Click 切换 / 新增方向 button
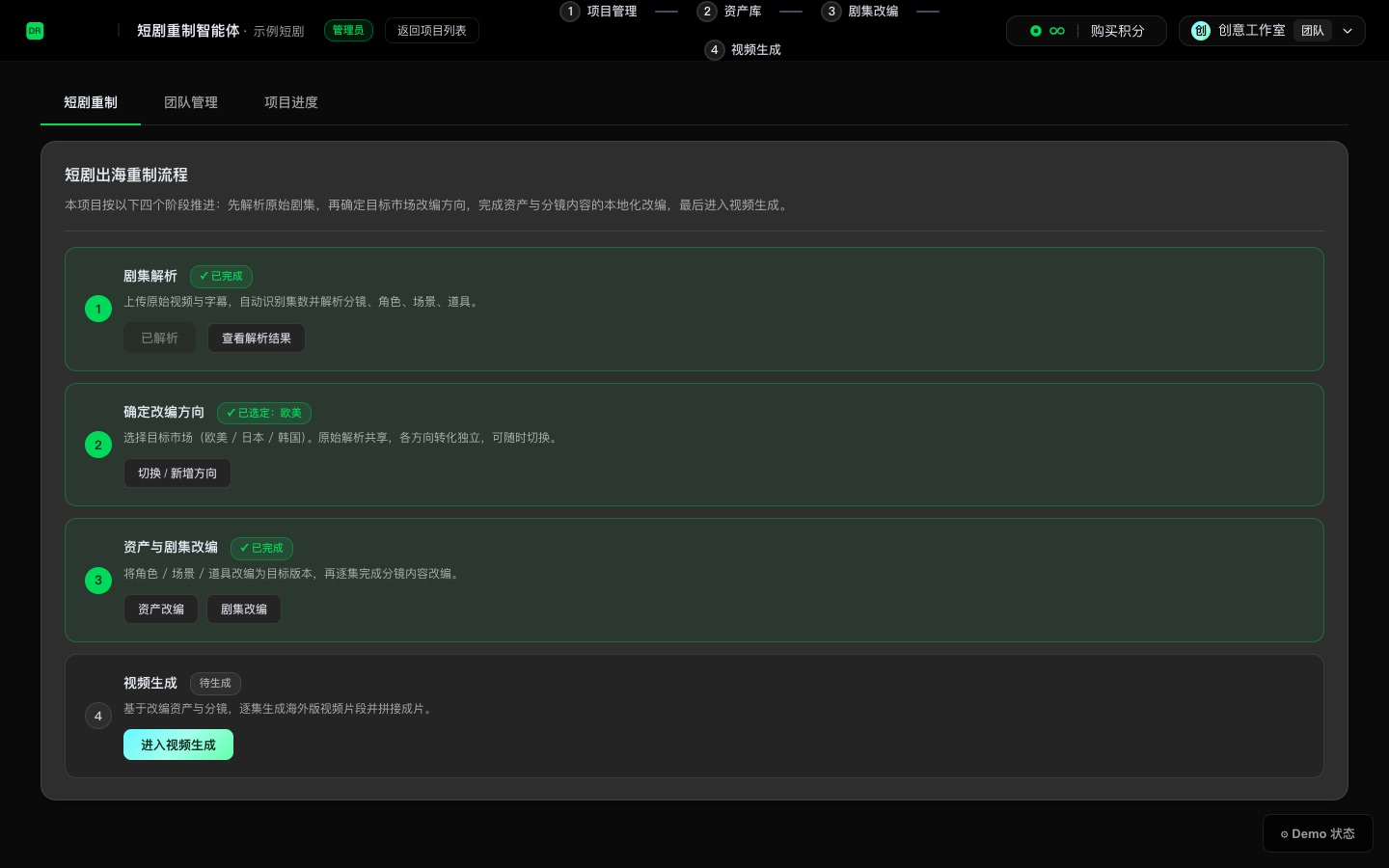Screen dimensions: 1389x868 177,474
